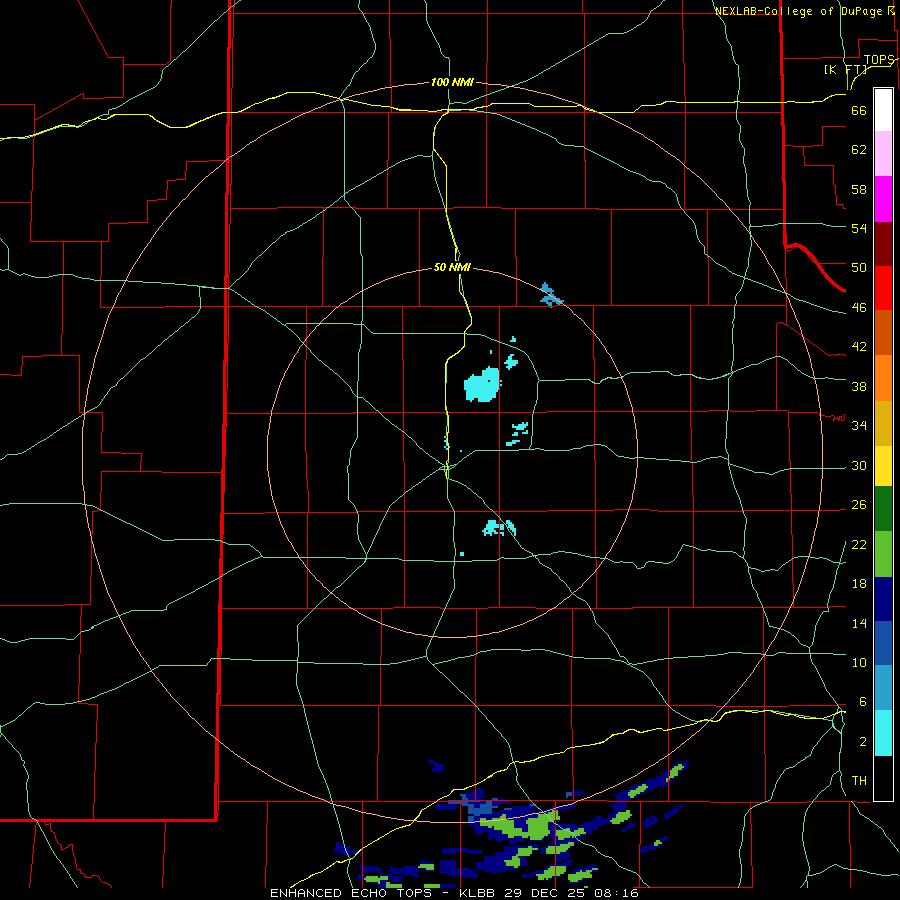Click the Enhanced Echo Tops KLBB caption
This screenshot has width=900, height=900.
tap(454, 893)
